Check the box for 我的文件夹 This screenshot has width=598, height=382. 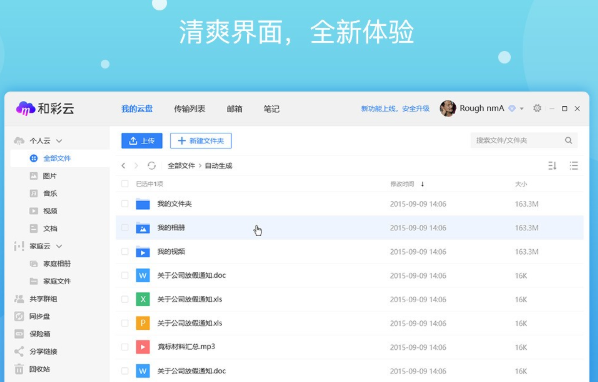(125, 204)
